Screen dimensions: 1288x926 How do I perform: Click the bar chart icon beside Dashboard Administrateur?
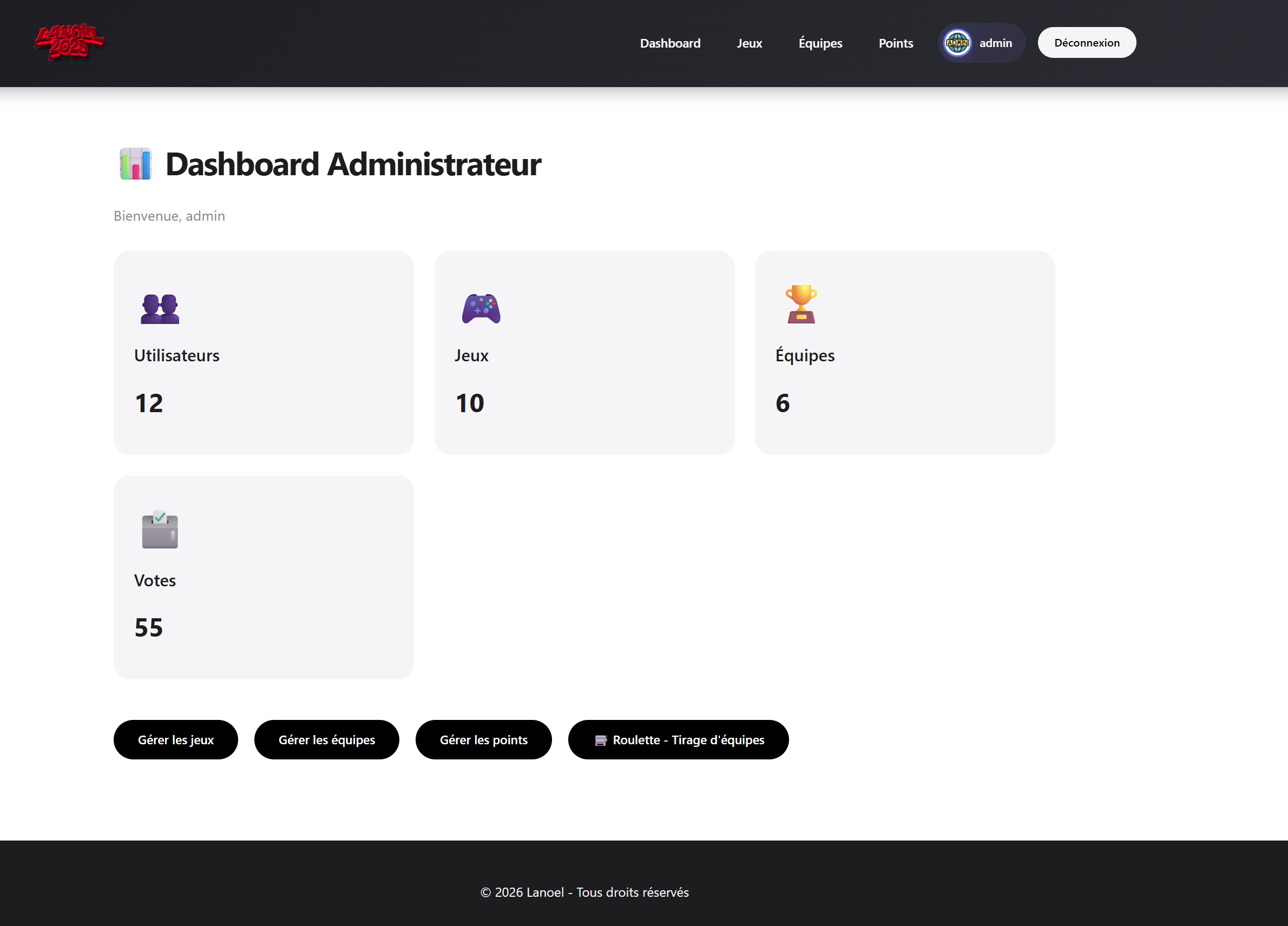(x=136, y=164)
